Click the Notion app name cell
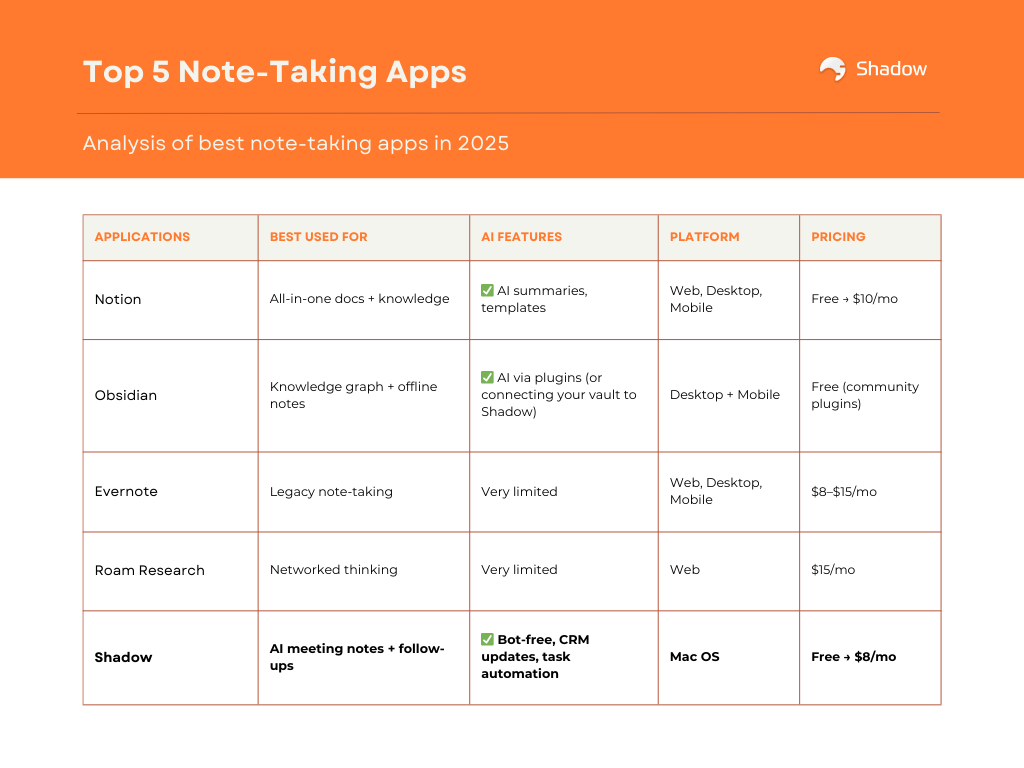1024x768 pixels. 118,299
